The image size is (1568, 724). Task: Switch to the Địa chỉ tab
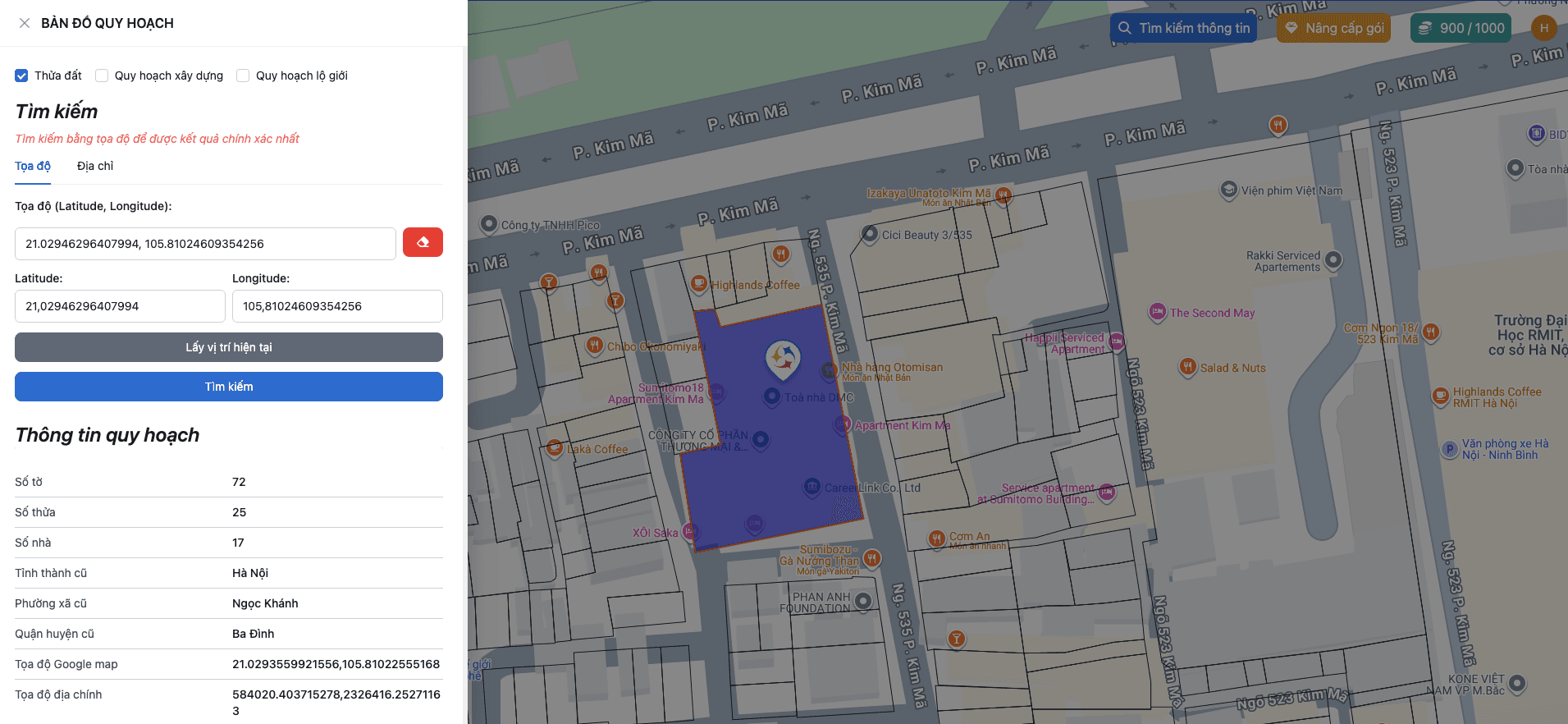[x=95, y=166]
